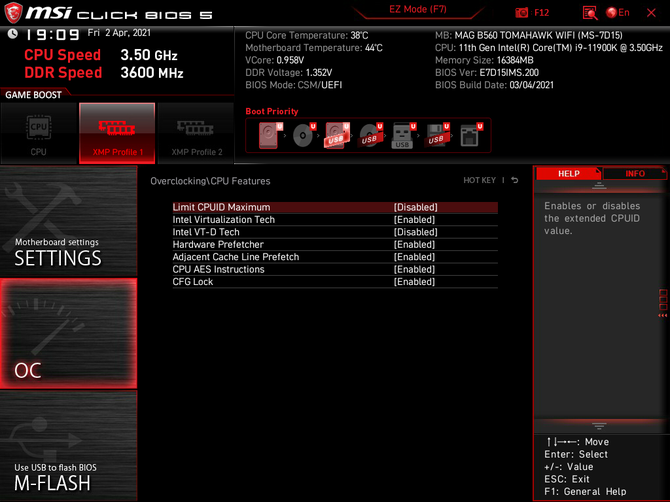
Task: Change language using the En globe icon
Action: [617, 12]
